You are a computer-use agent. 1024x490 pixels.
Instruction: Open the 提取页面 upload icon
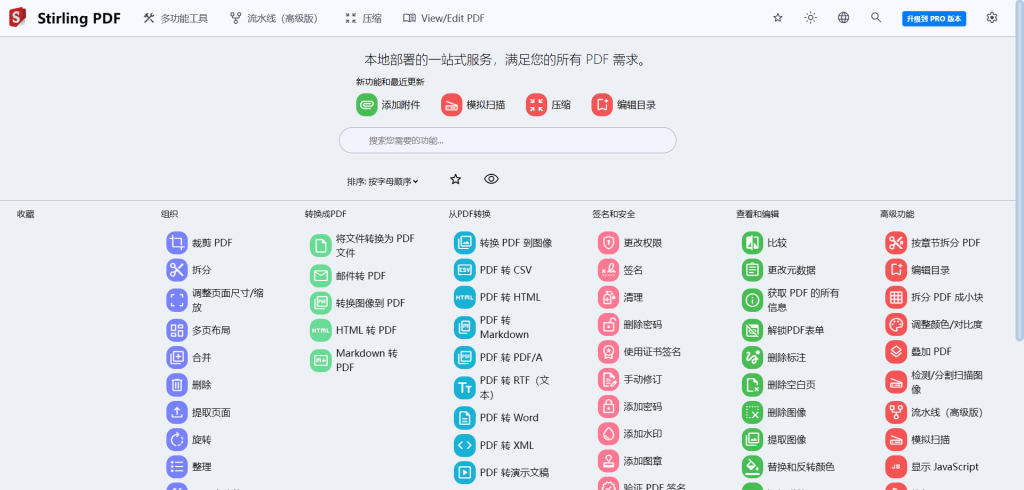tap(177, 413)
